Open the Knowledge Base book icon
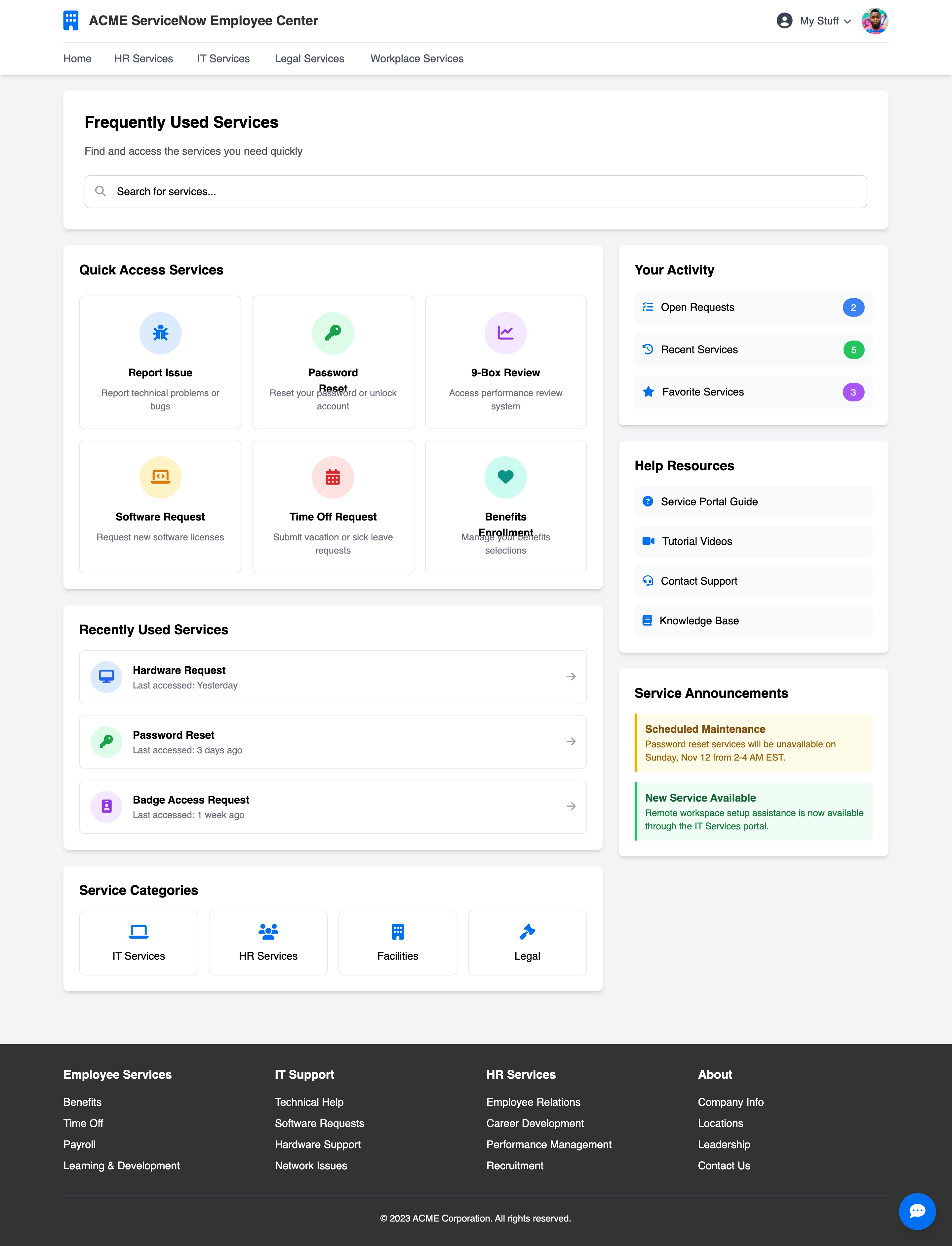The width and height of the screenshot is (952, 1246). click(x=648, y=620)
